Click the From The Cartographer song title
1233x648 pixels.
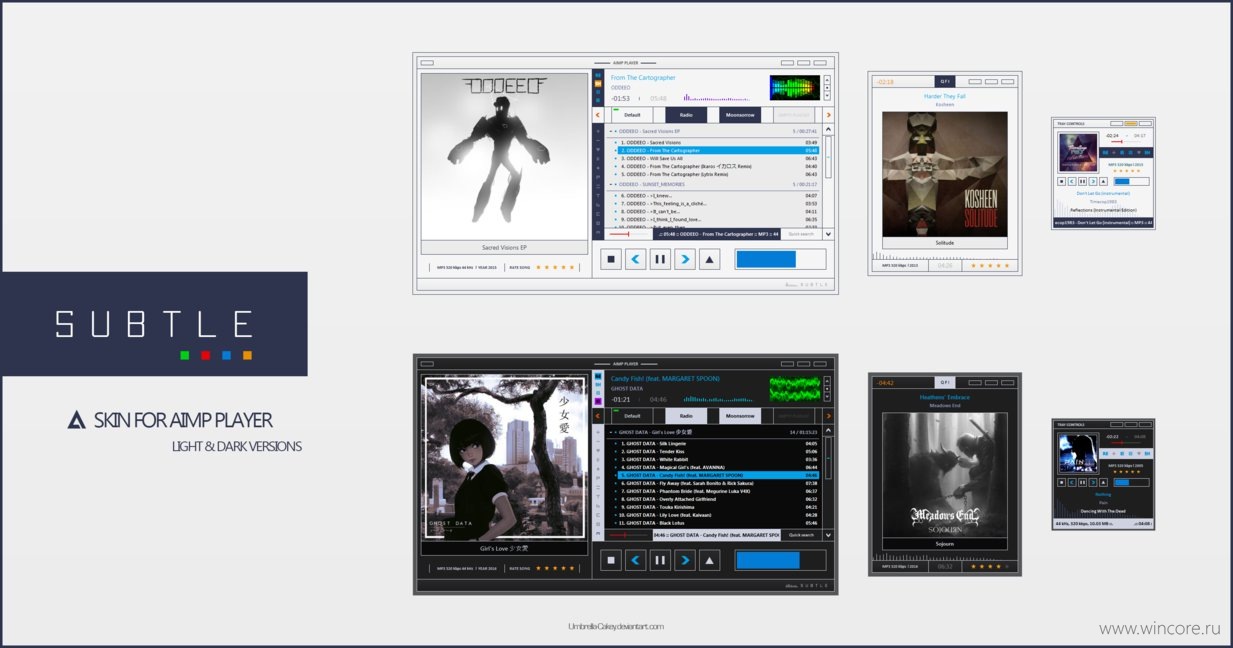pos(643,77)
